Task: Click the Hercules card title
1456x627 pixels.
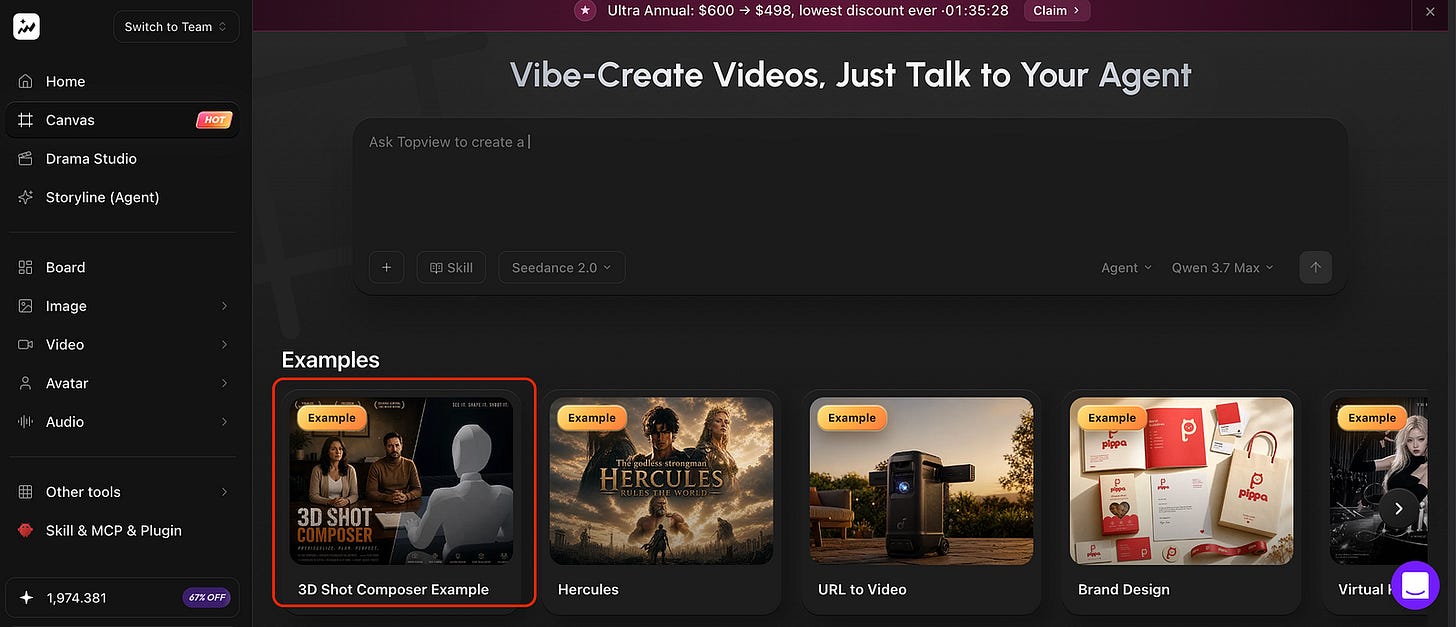Action: 588,589
